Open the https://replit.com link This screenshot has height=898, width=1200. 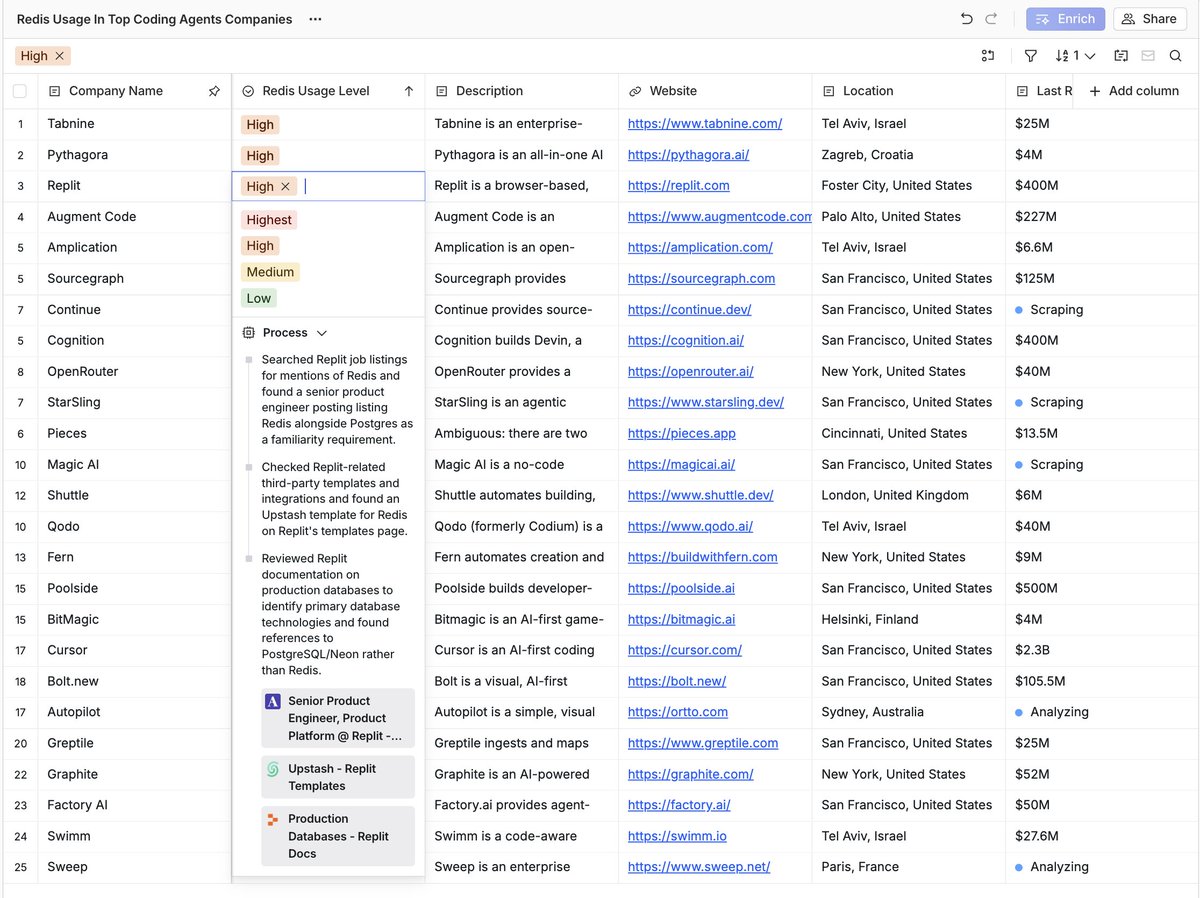pos(679,186)
